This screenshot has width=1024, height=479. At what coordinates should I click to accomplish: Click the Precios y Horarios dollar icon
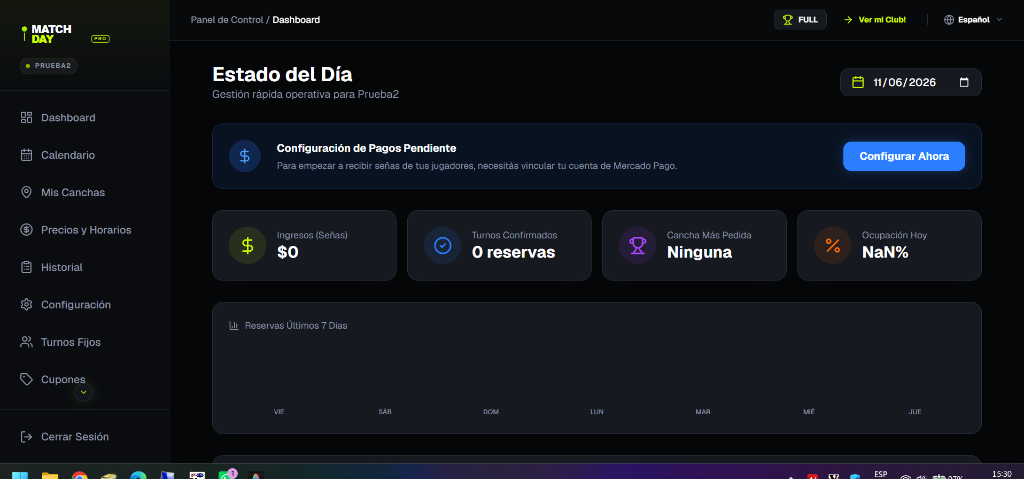click(x=26, y=229)
